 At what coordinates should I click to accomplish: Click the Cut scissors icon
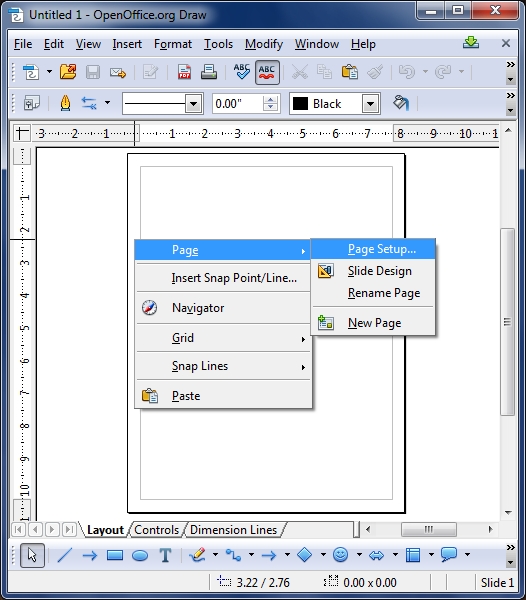click(x=300, y=72)
